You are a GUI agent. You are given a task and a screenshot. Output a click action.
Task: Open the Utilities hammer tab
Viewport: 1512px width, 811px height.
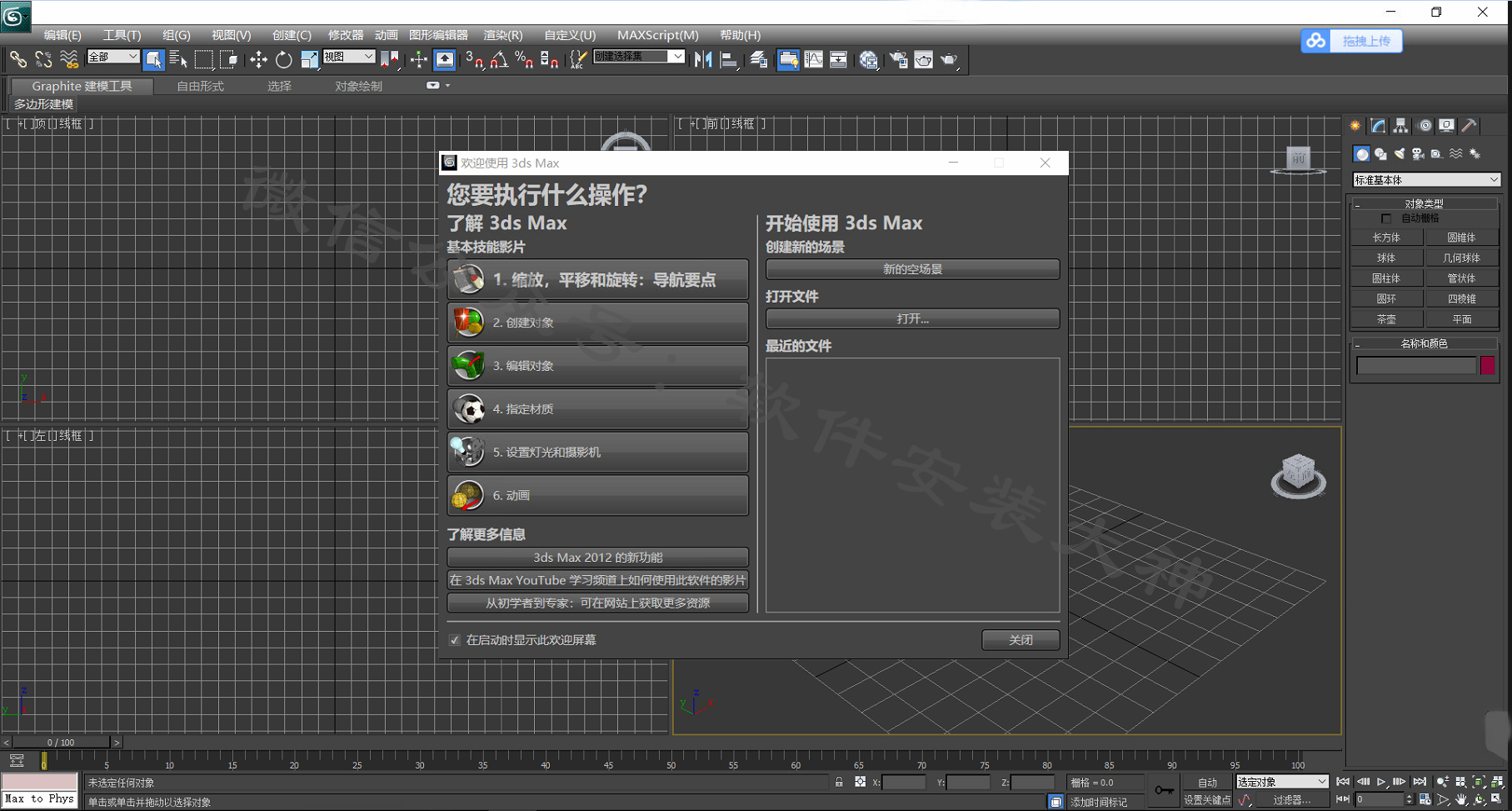[x=1470, y=126]
